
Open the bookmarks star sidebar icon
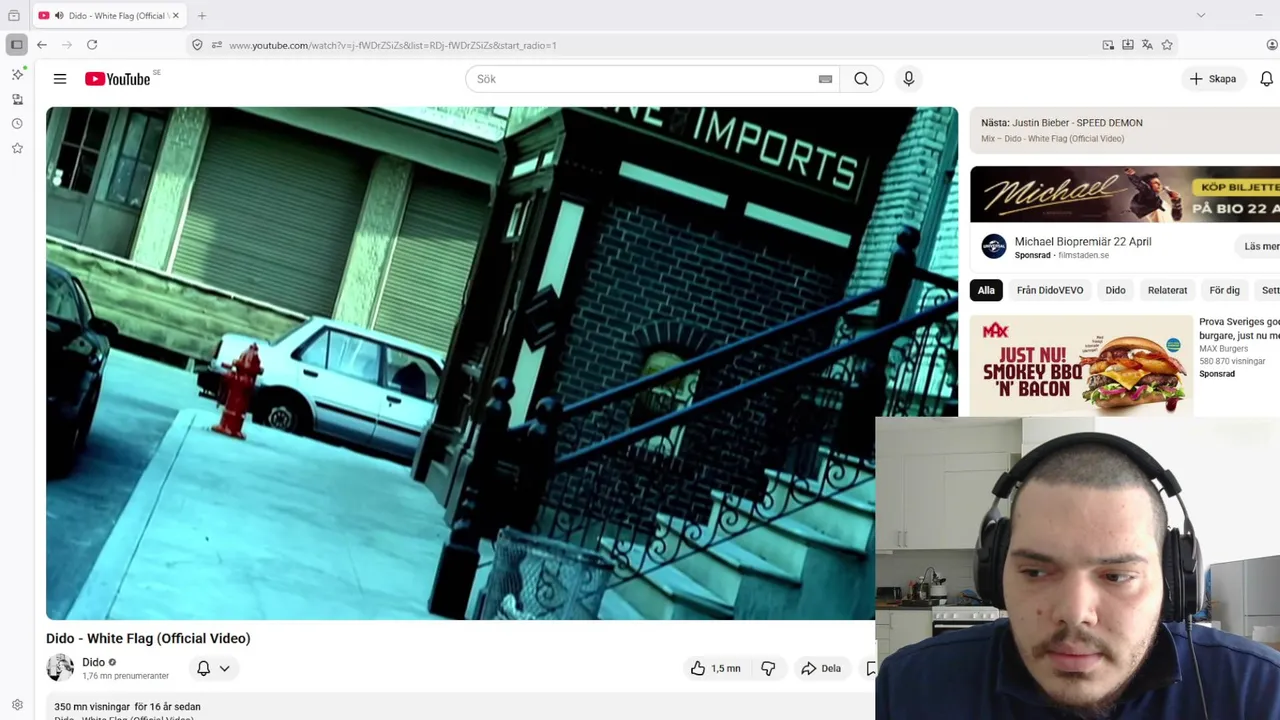point(17,148)
